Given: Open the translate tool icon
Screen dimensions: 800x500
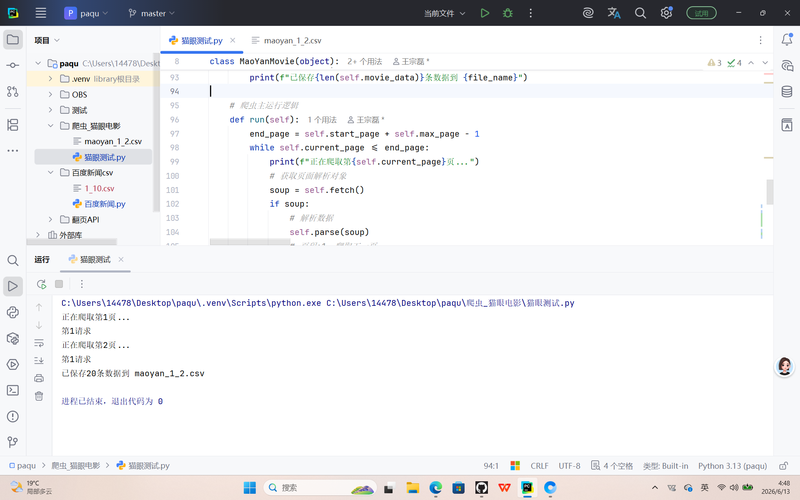Looking at the screenshot, I should coord(614,13).
